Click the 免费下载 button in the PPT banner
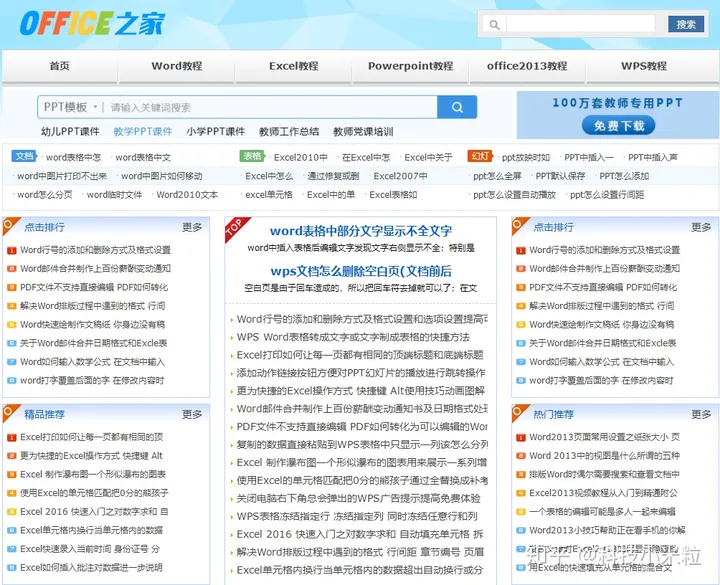Viewport: 720px width, 585px height. tap(619, 125)
